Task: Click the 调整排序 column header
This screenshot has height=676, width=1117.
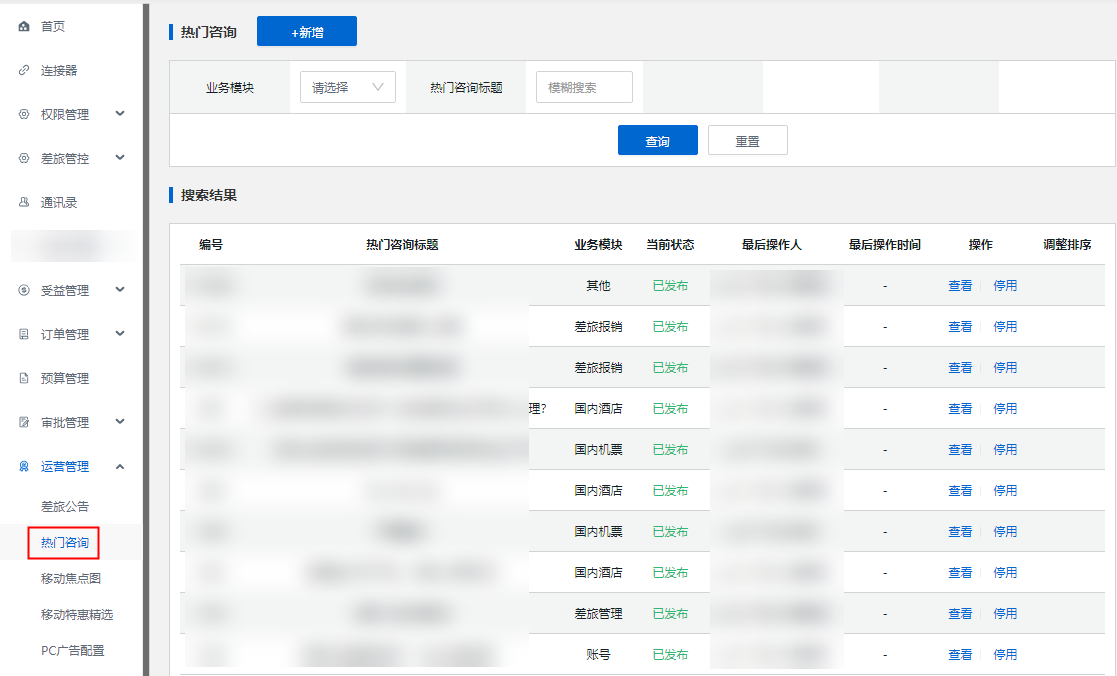Action: pyautogui.click(x=1067, y=244)
